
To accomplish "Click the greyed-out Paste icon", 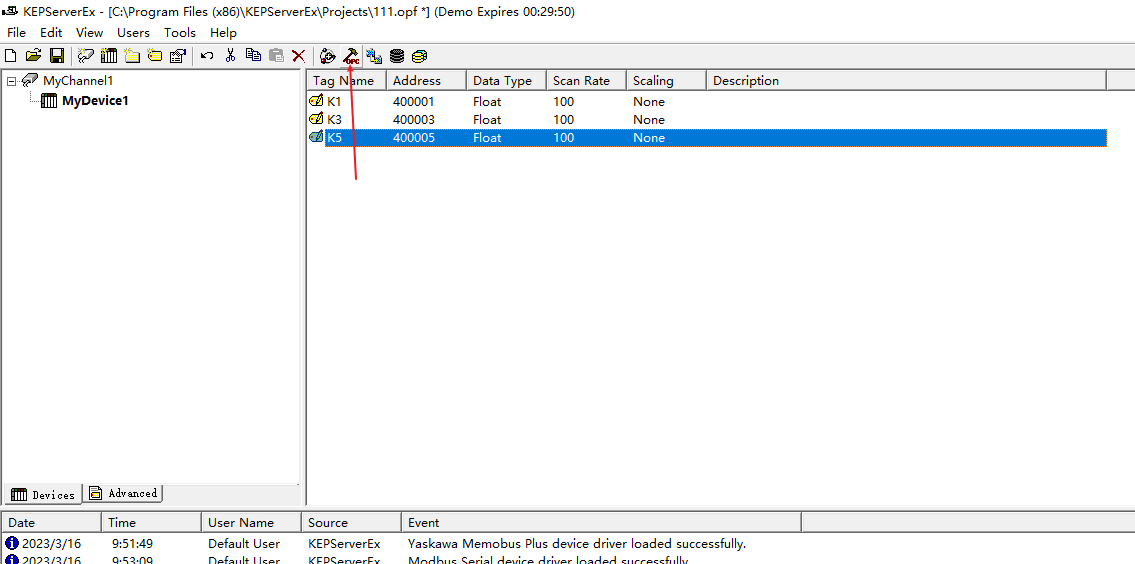I will coord(276,56).
